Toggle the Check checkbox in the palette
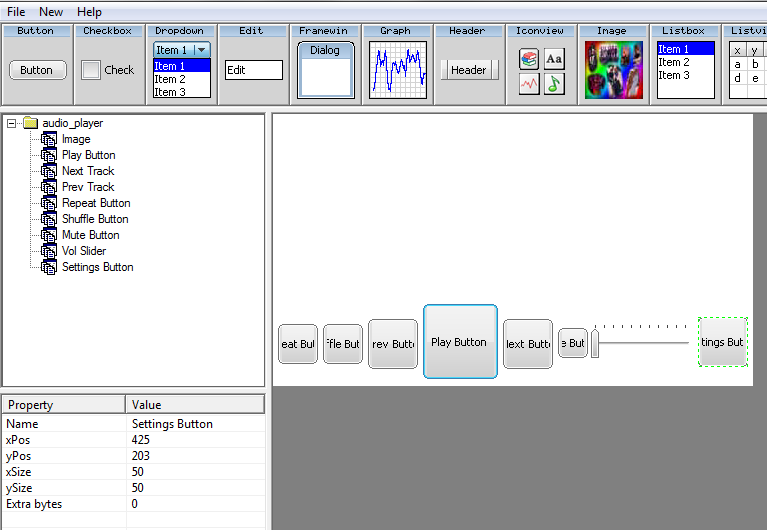Viewport: 767px width, 530px height. [91, 70]
